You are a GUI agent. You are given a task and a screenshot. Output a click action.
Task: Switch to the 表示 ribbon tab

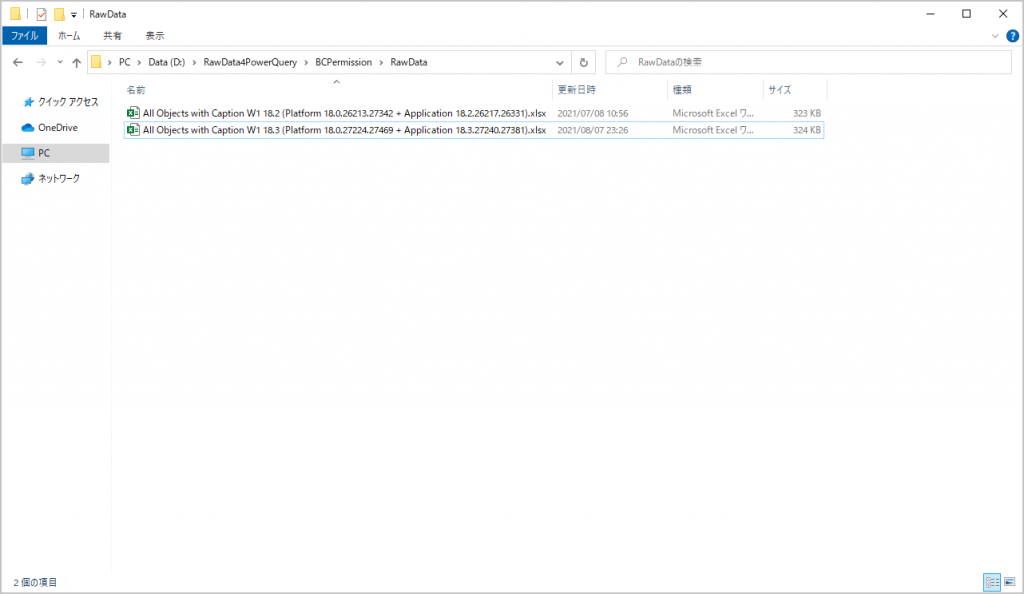154,35
